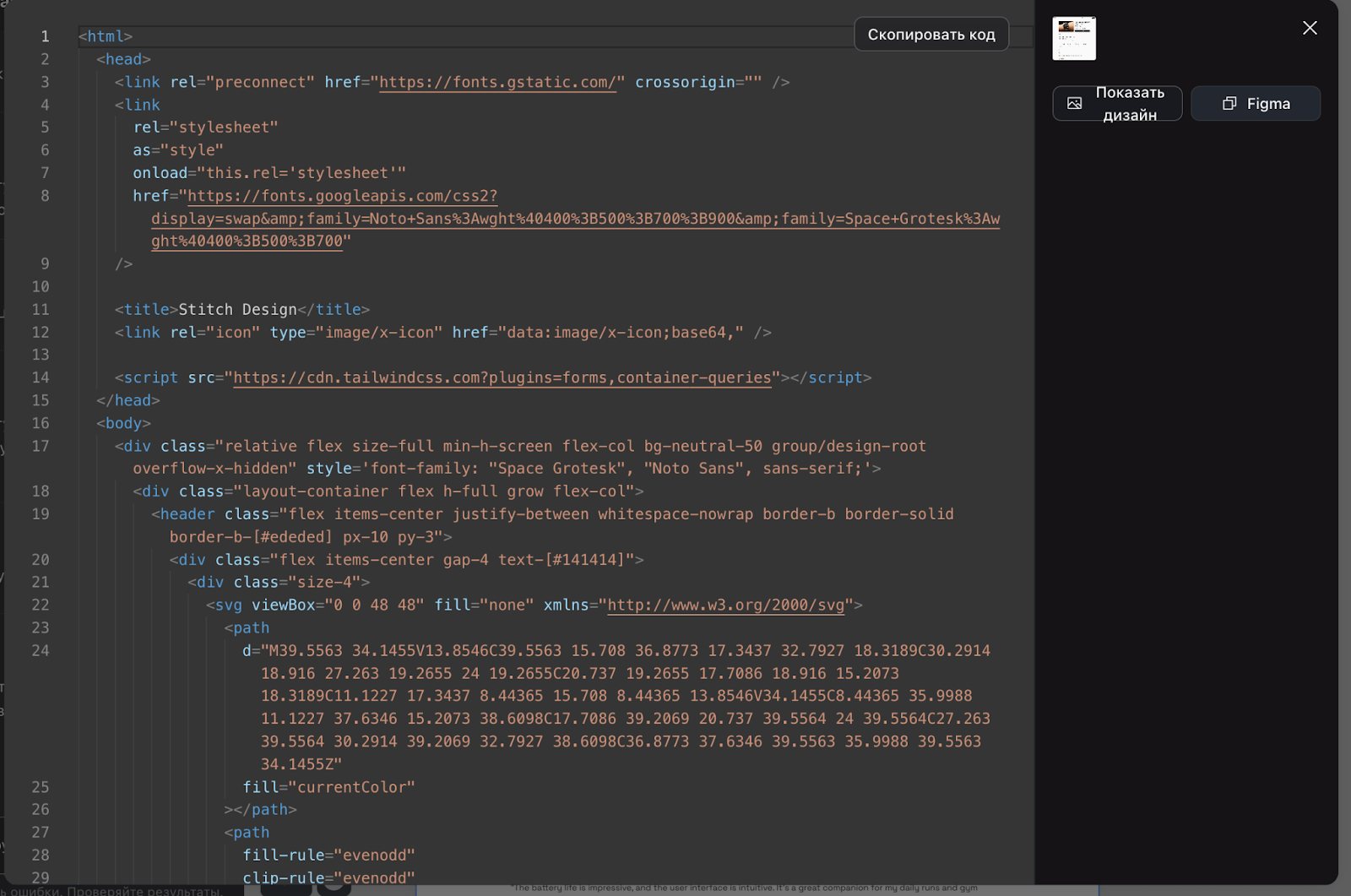The image size is (1351, 896).
Task: Click line number 11 in the gutter
Action: (x=41, y=309)
